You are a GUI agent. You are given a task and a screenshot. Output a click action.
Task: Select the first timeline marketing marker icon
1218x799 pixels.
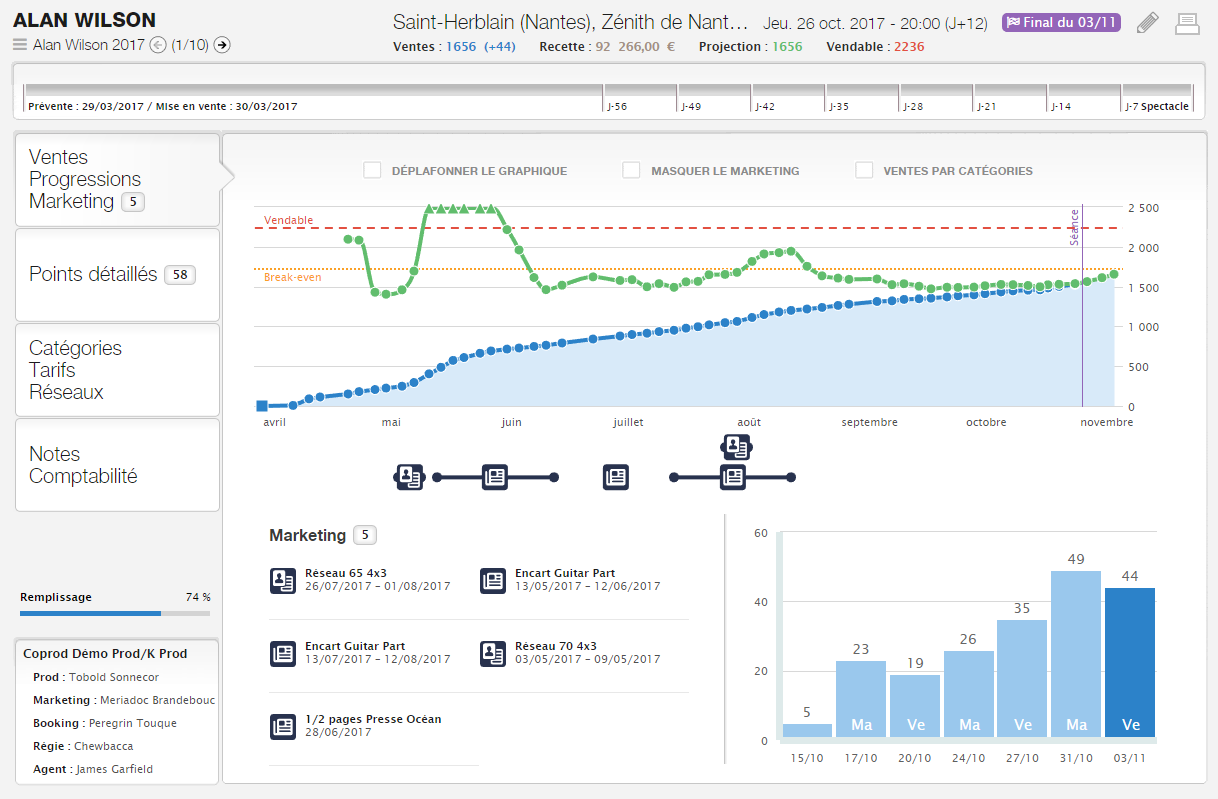(409, 477)
